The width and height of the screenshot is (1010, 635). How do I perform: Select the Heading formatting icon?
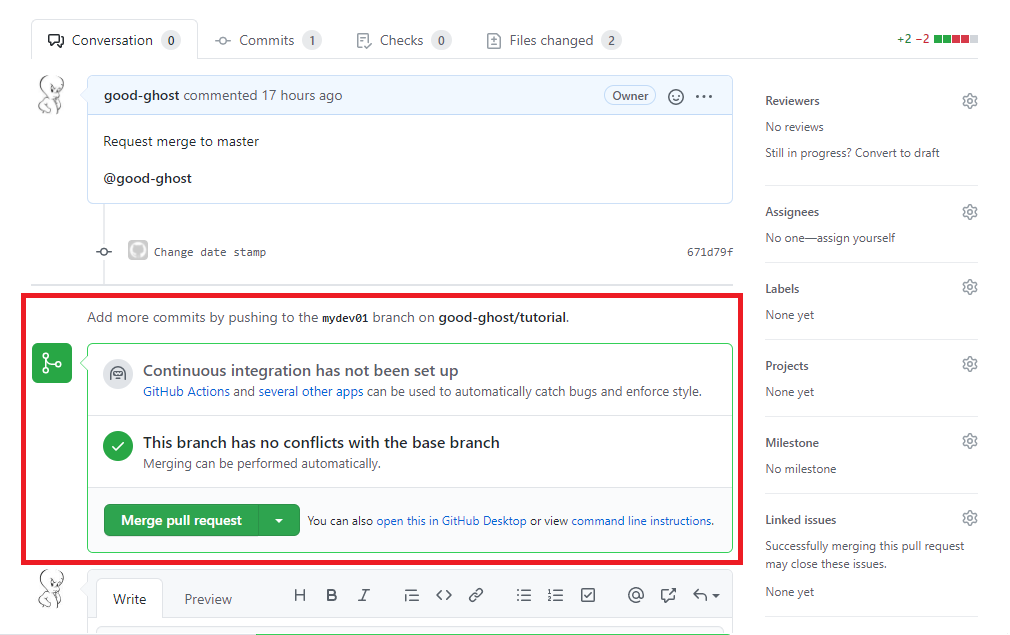[x=299, y=595]
